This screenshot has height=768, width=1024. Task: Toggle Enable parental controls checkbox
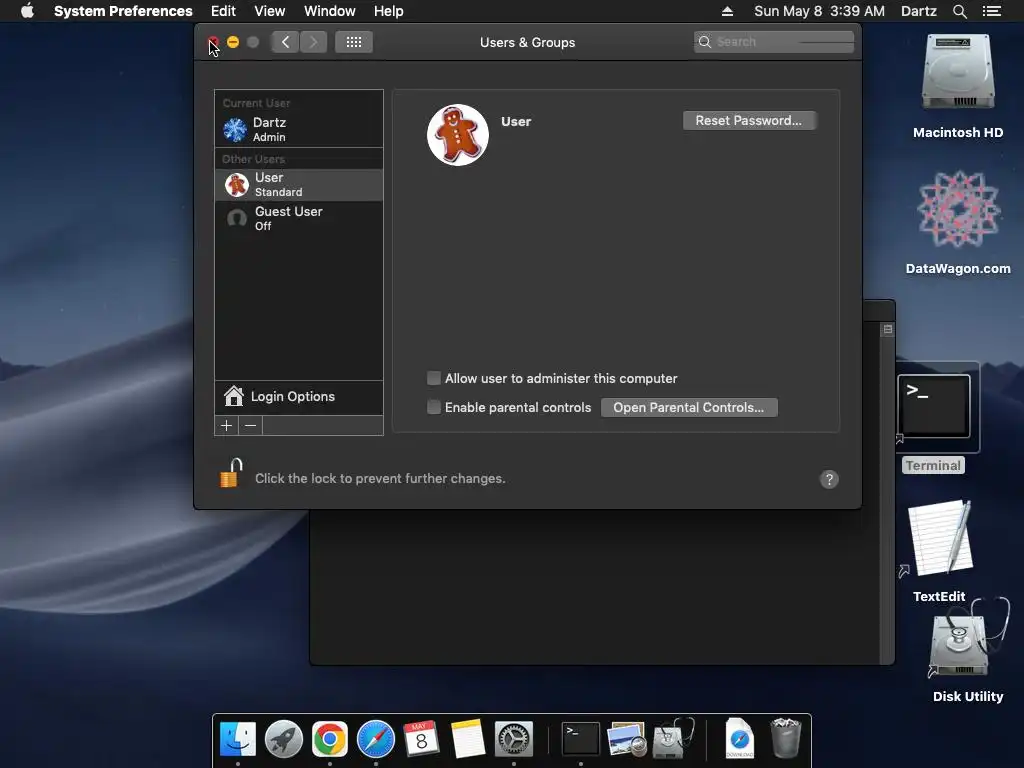pyautogui.click(x=434, y=408)
